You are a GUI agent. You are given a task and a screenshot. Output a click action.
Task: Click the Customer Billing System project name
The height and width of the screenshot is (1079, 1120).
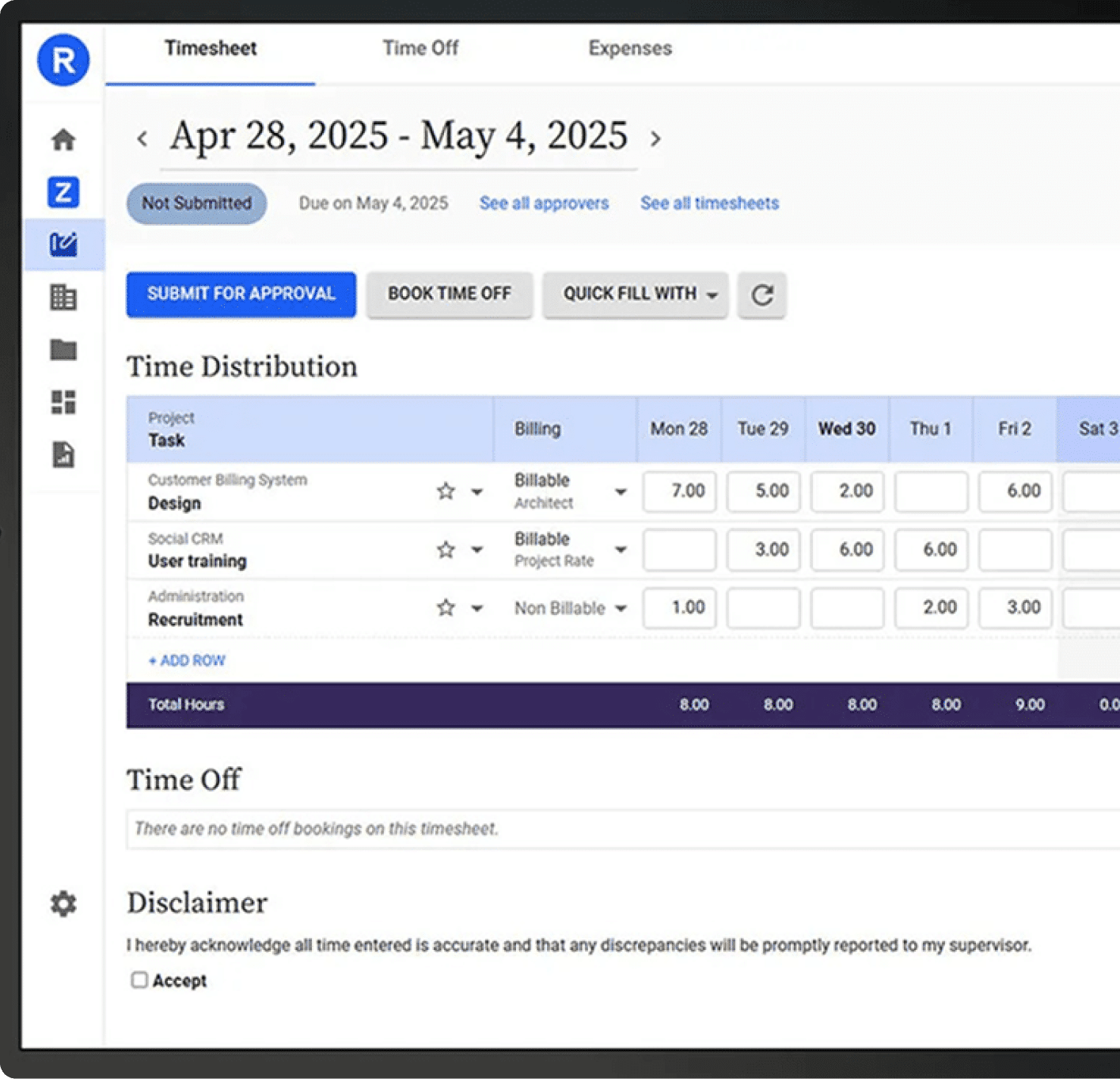pos(227,480)
